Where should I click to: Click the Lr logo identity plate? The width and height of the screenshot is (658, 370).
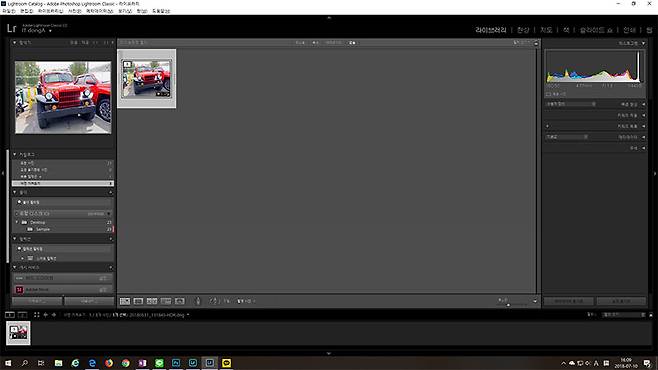(x=11, y=29)
